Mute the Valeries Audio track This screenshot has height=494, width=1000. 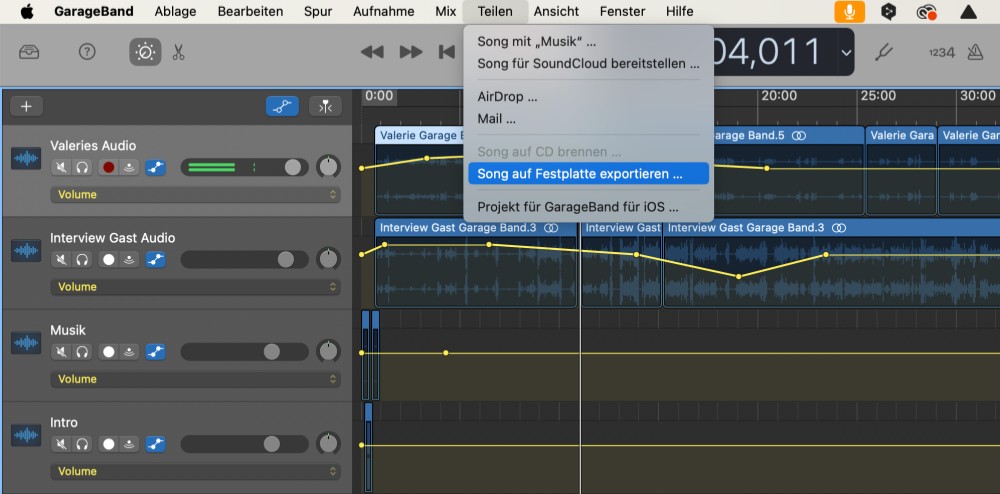[x=61, y=168]
